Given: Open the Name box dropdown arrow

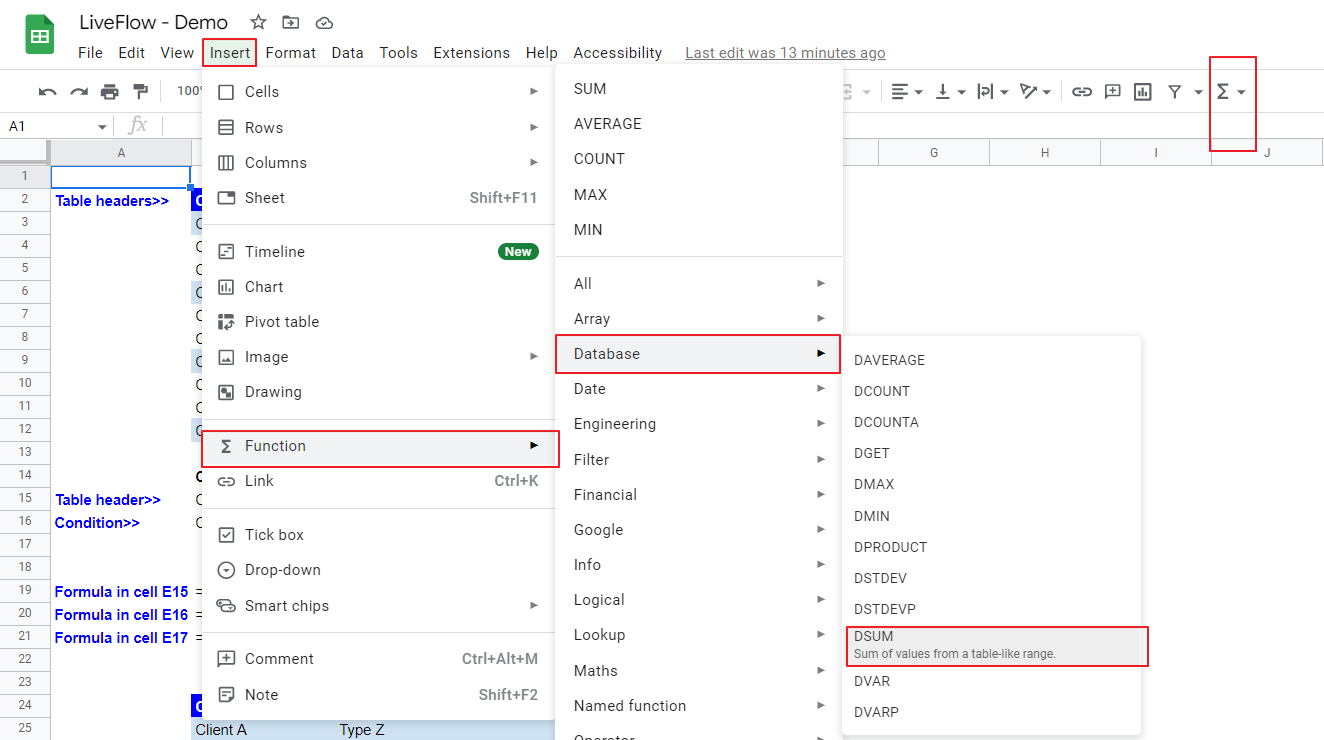Looking at the screenshot, I should click(x=102, y=127).
